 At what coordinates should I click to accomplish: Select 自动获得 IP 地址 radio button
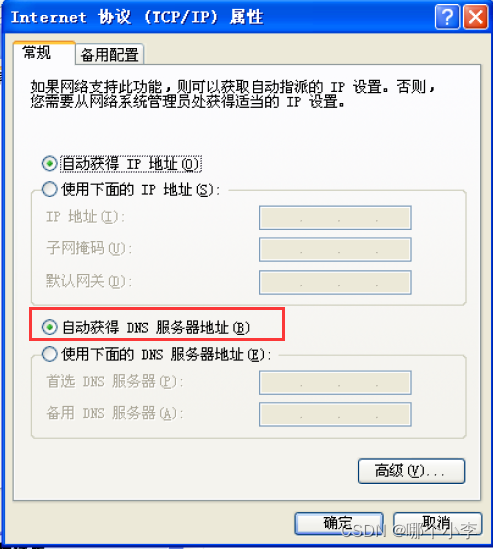click(49, 164)
